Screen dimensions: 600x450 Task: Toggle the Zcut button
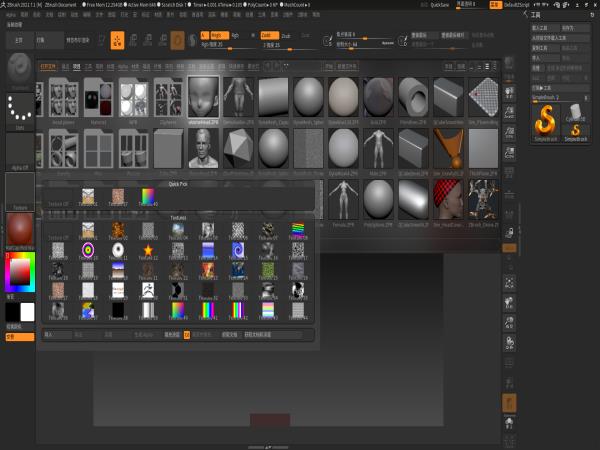[305, 35]
